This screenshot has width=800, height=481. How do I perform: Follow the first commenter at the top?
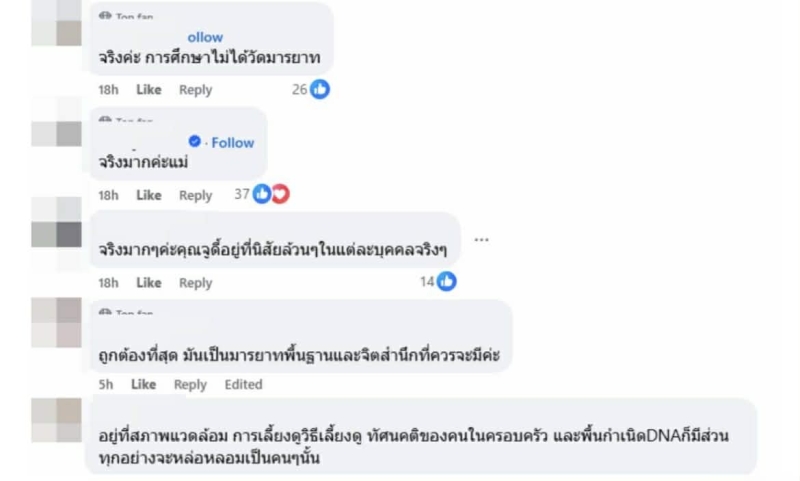[206, 37]
